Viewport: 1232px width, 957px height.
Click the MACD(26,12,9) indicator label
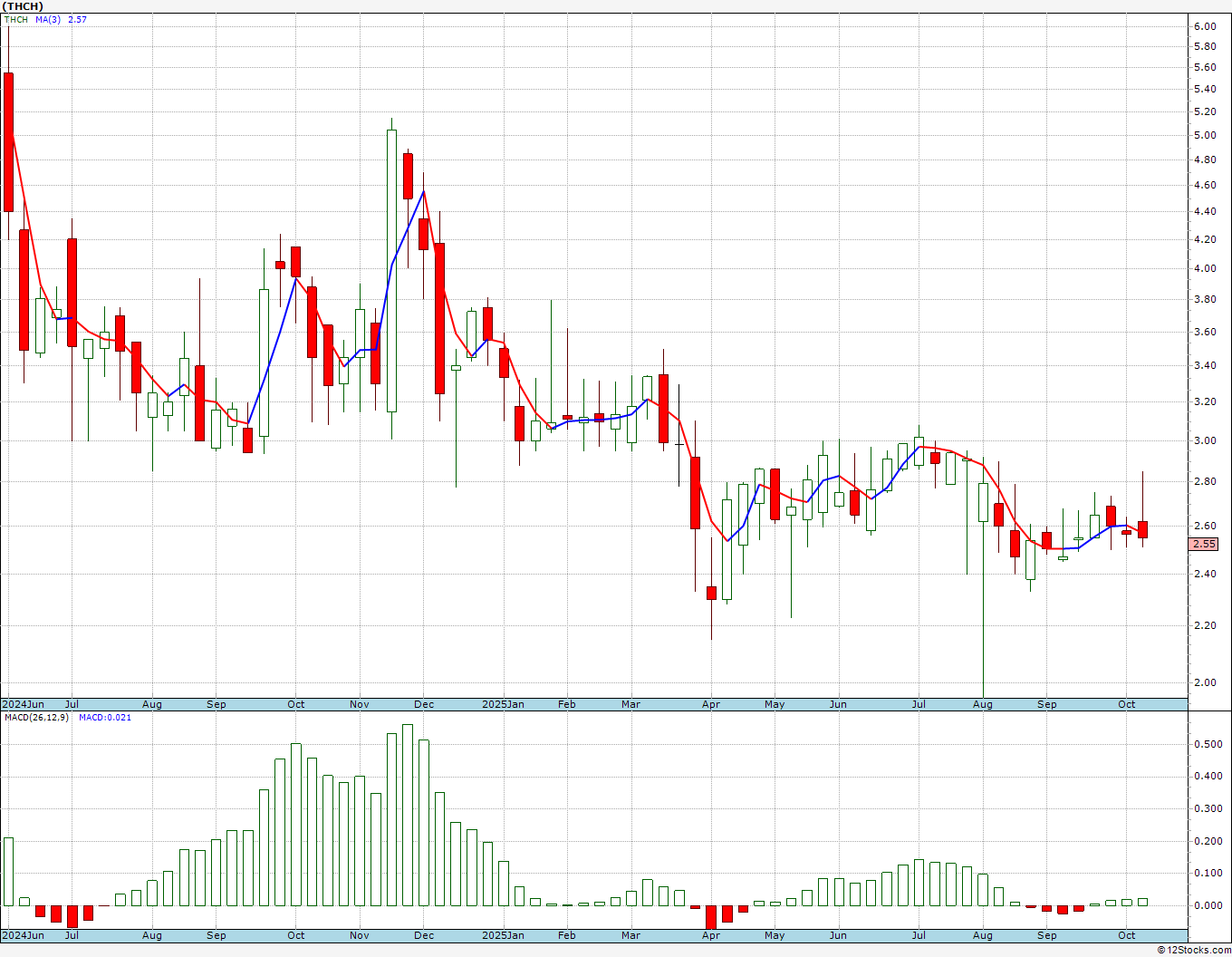pos(36,718)
